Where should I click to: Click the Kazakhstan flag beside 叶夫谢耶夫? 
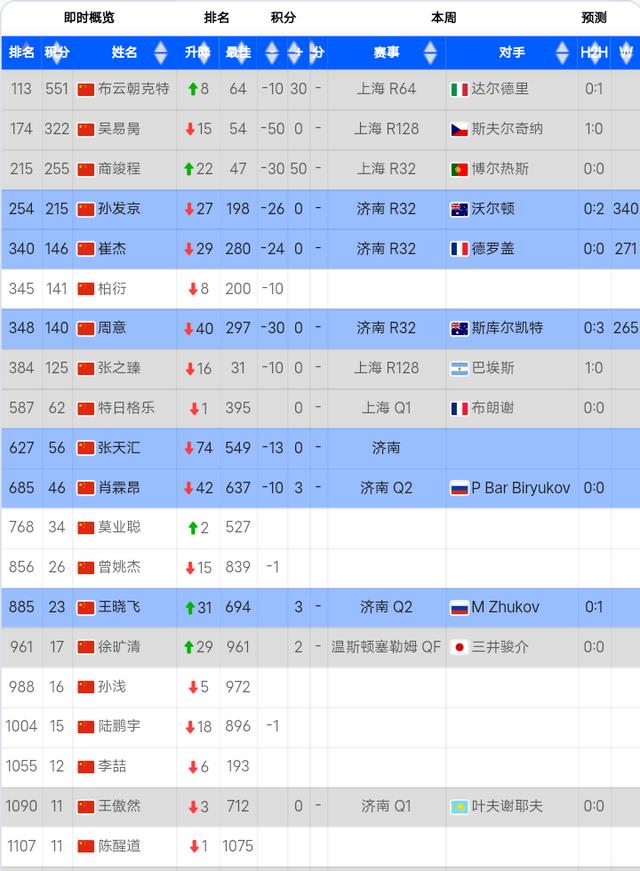point(459,806)
